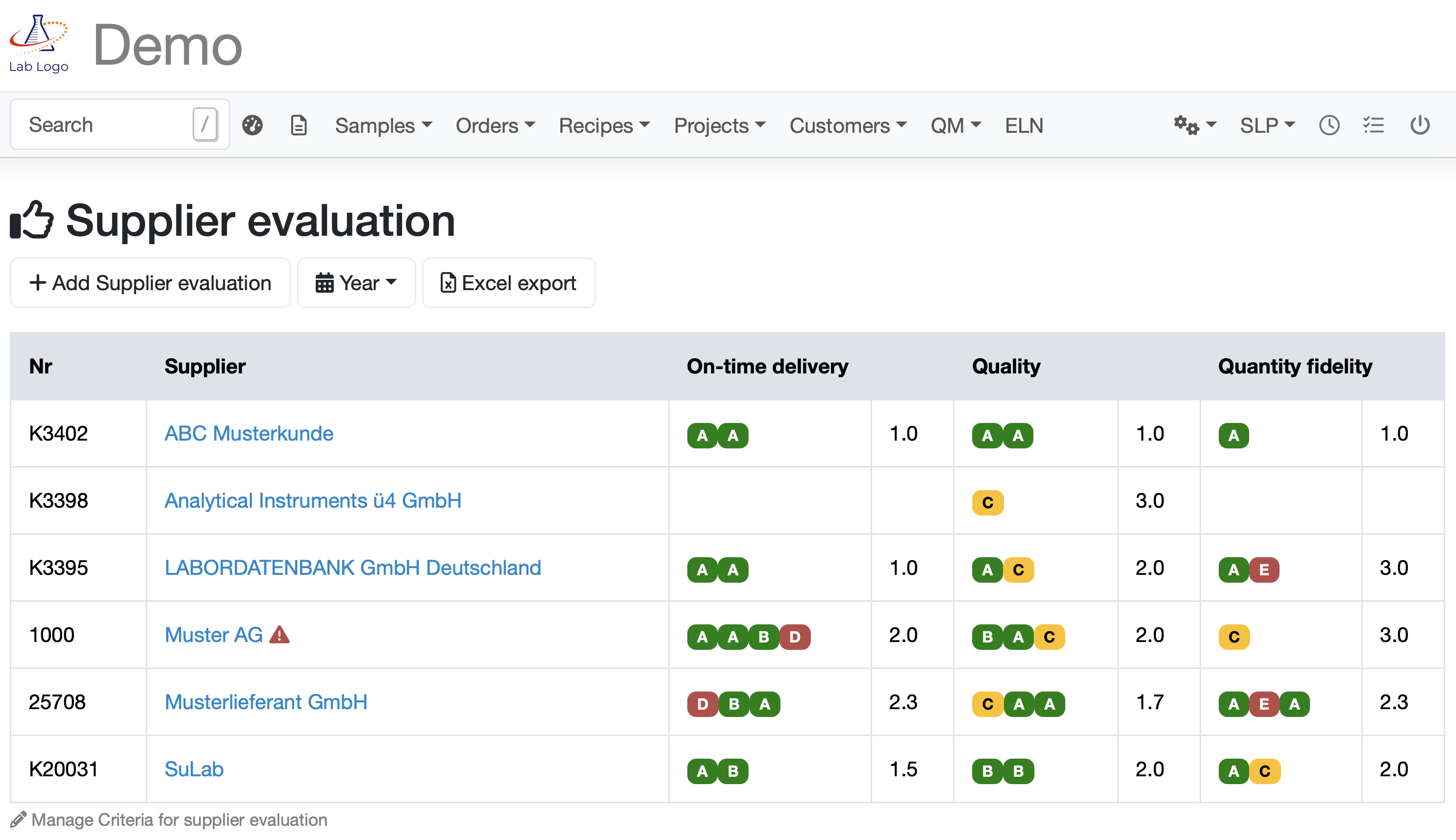This screenshot has width=1456, height=840.
Task: Open the SLP user dropdown
Action: (1267, 125)
